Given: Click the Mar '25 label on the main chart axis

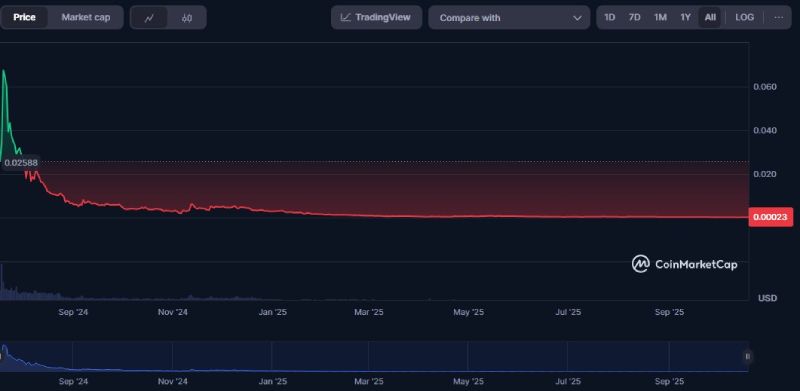Looking at the screenshot, I should (x=368, y=312).
